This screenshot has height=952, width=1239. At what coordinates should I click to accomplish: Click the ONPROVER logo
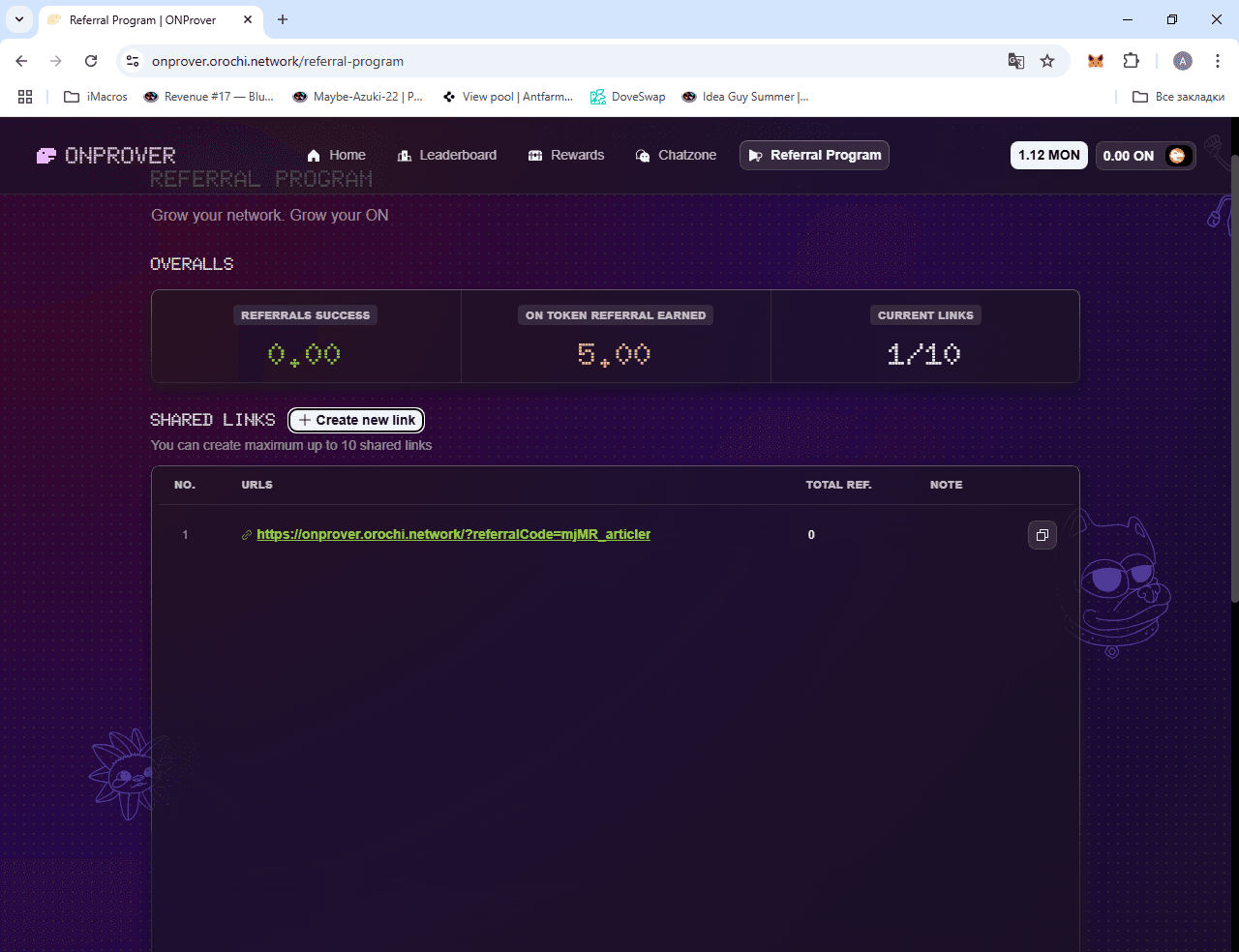tap(106, 156)
